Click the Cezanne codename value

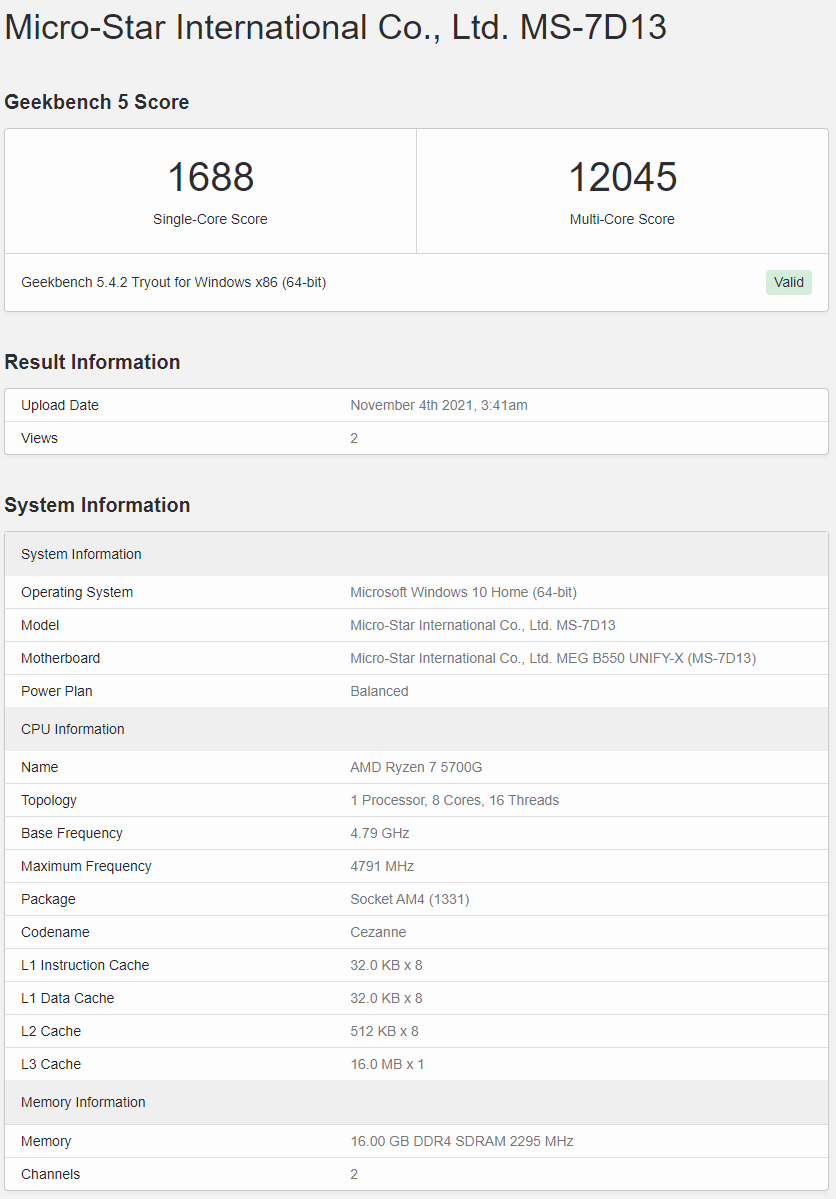(x=378, y=932)
